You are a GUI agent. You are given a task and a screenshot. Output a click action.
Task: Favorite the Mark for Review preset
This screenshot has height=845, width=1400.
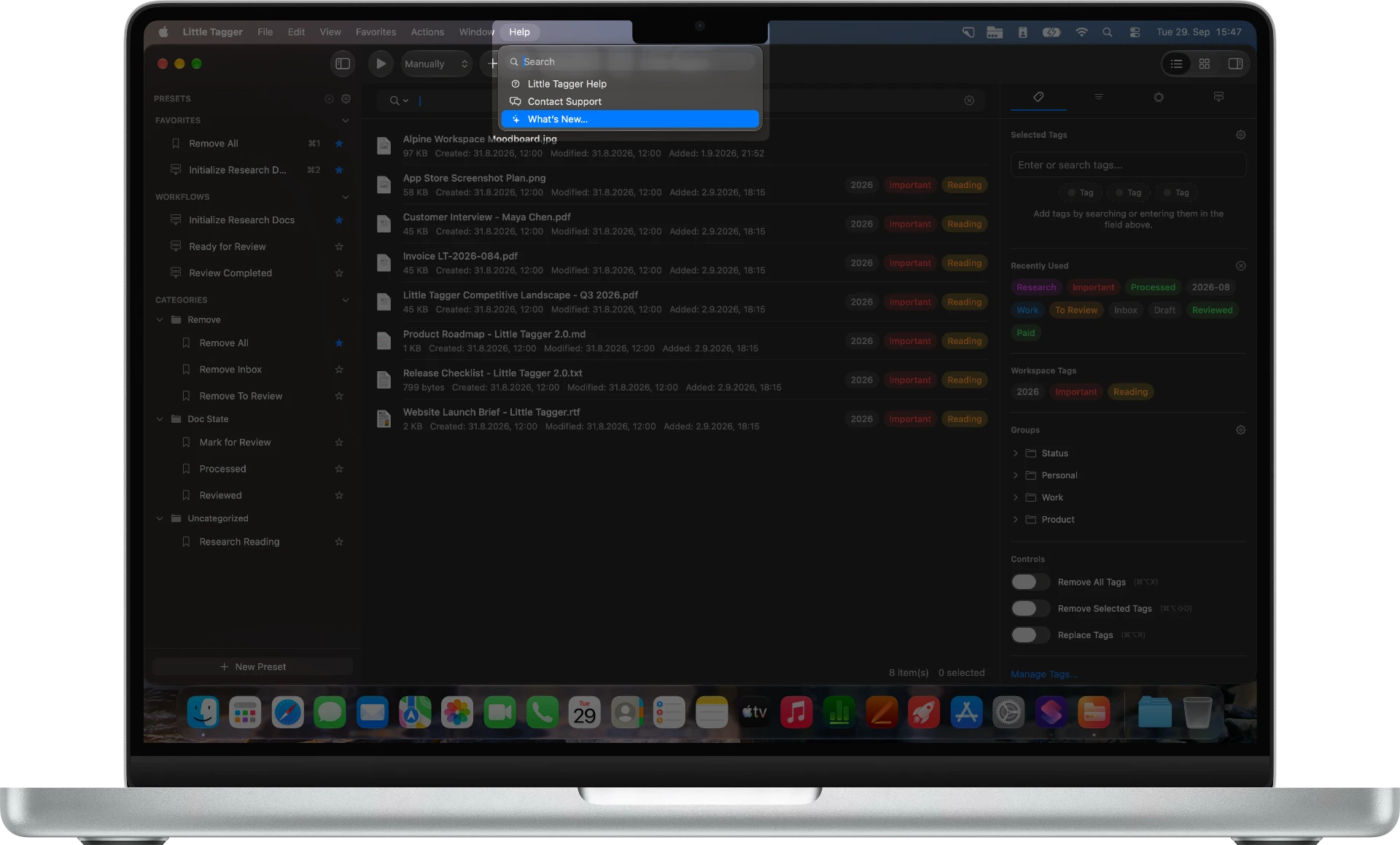click(339, 443)
